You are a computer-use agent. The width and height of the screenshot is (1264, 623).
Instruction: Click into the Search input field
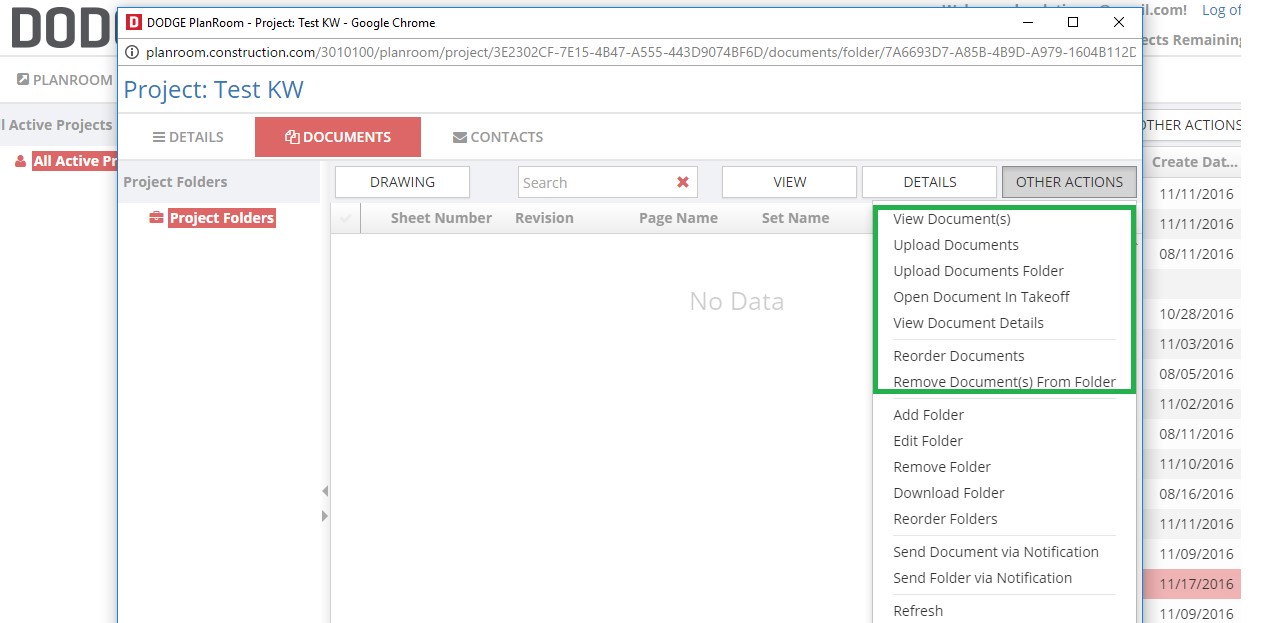coord(595,182)
